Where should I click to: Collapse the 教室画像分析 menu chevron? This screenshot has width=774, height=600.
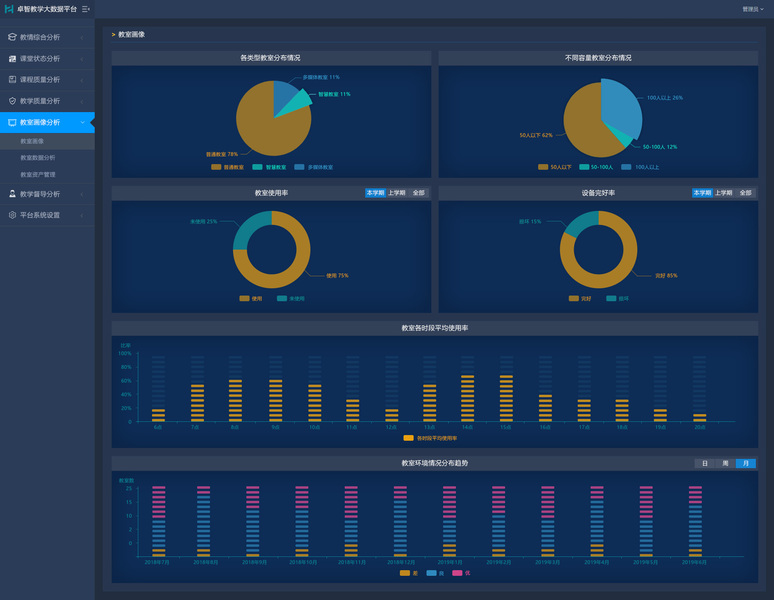tap(82, 122)
